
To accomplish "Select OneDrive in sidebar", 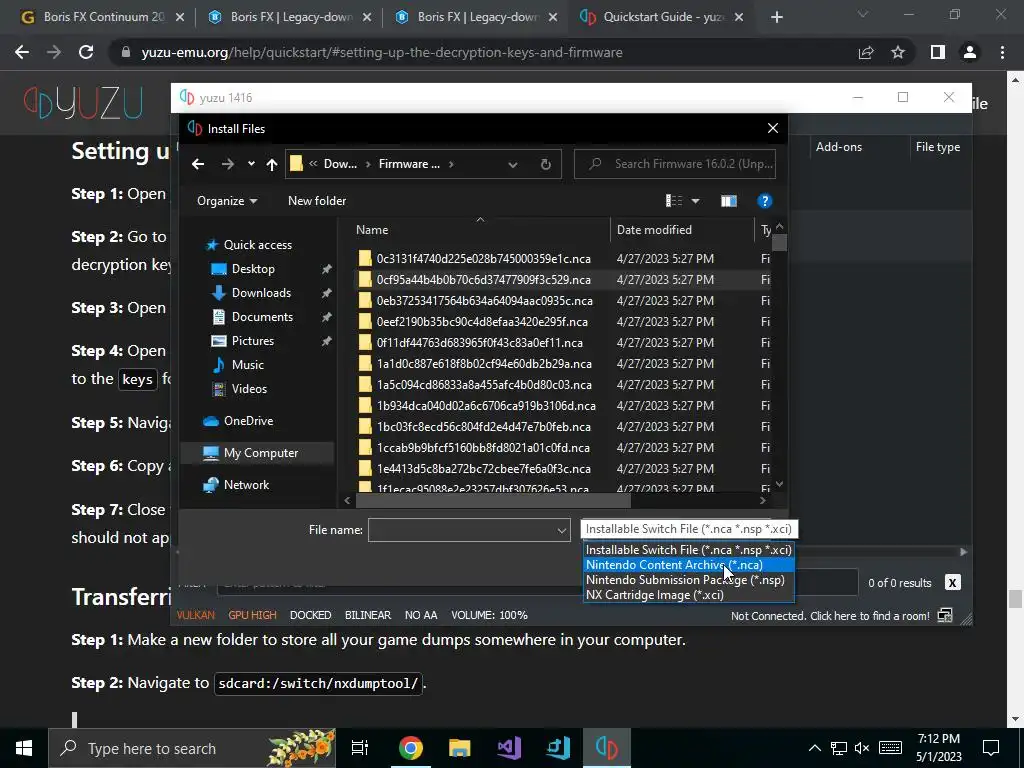I will coord(248,421).
